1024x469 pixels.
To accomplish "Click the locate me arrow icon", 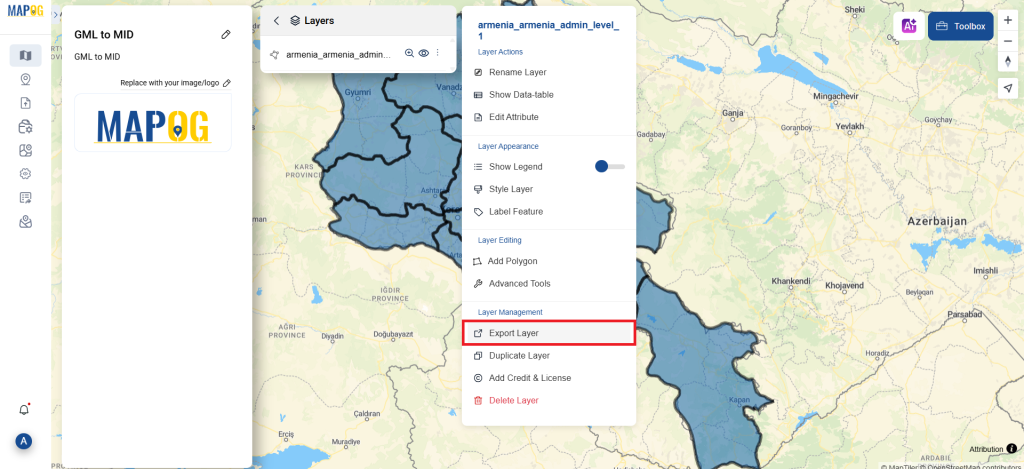I will (1008, 88).
